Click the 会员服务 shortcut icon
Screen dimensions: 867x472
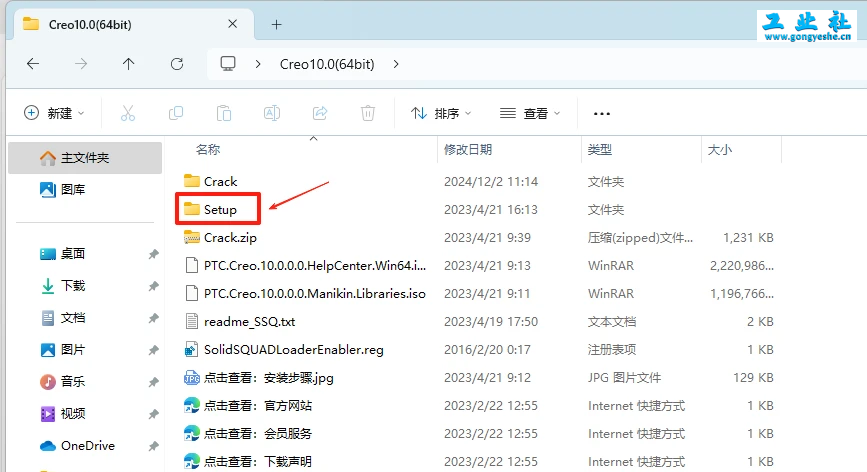192,433
